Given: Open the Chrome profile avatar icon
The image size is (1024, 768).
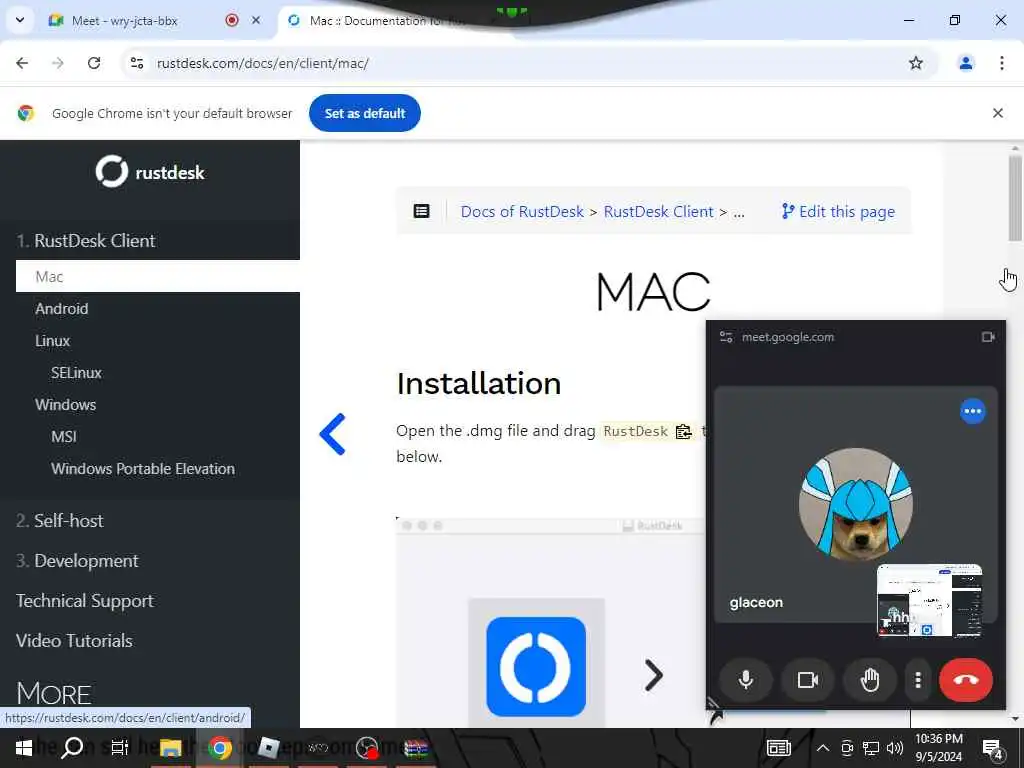Looking at the screenshot, I should coord(966,63).
